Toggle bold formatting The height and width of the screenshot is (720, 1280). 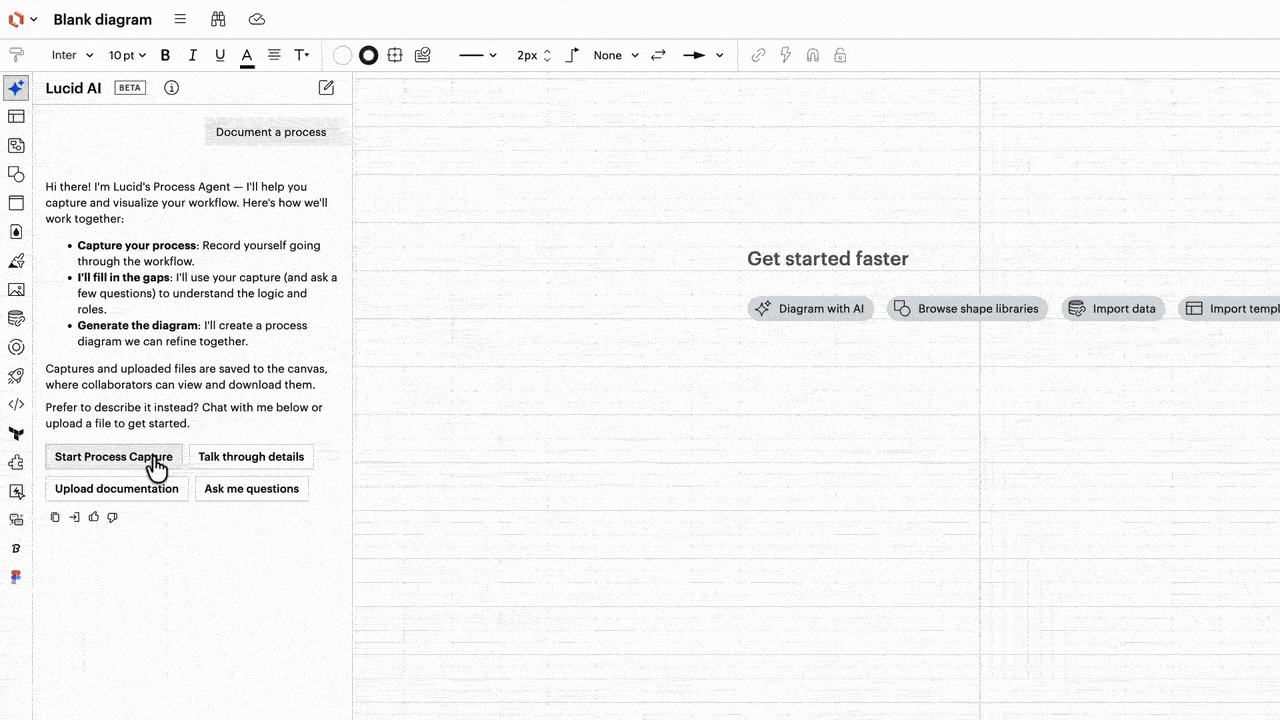166,56
